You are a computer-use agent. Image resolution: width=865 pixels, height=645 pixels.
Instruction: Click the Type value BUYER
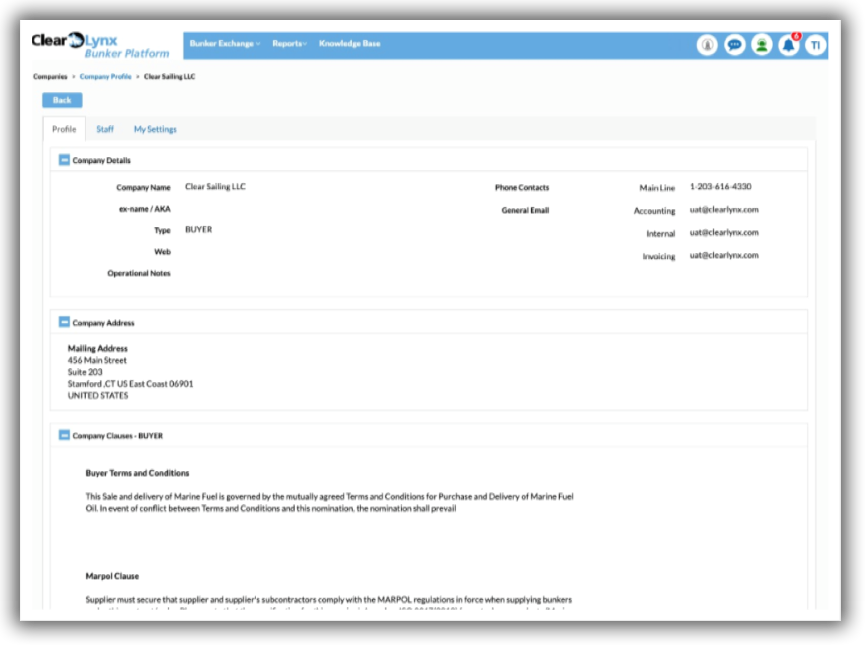click(199, 230)
